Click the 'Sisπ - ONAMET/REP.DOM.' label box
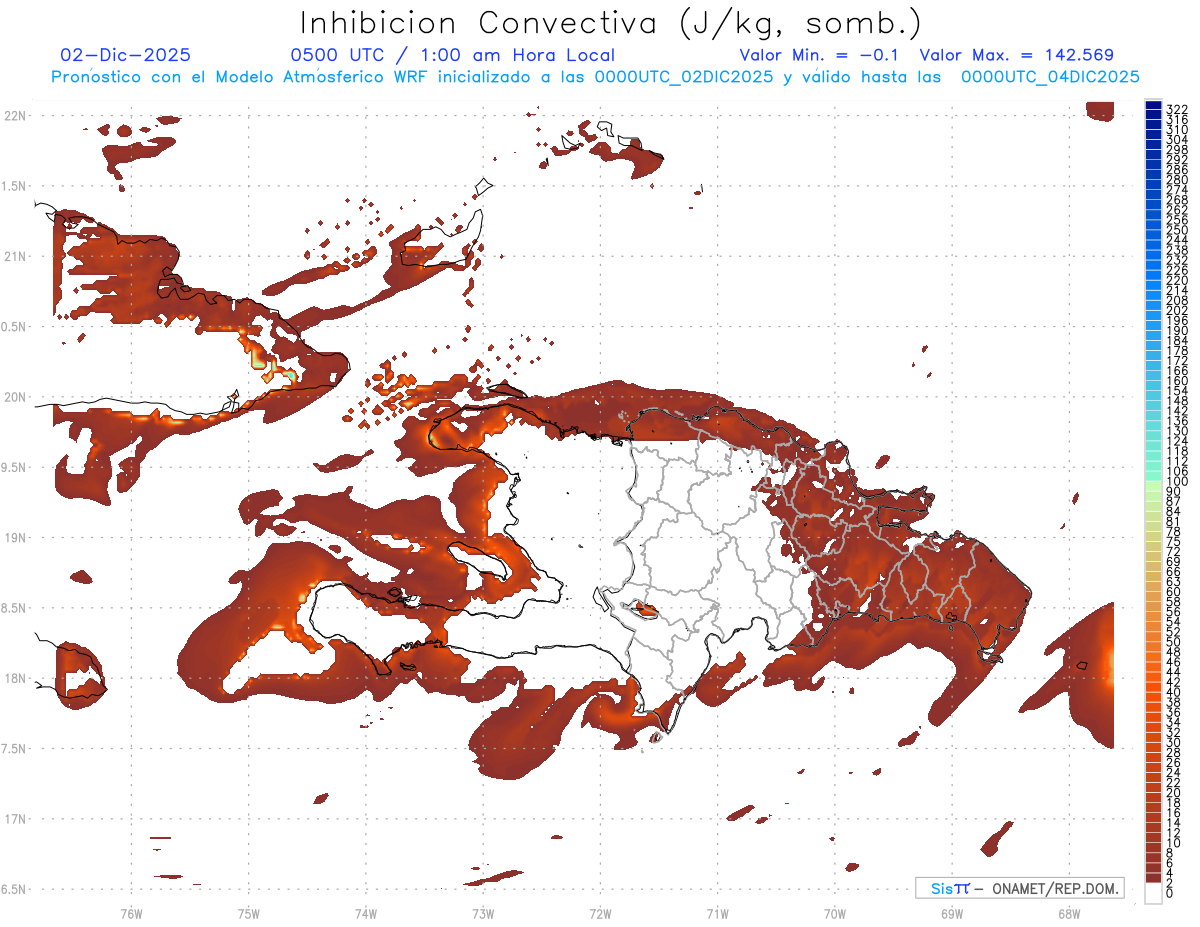The image size is (1200, 927). [1019, 888]
